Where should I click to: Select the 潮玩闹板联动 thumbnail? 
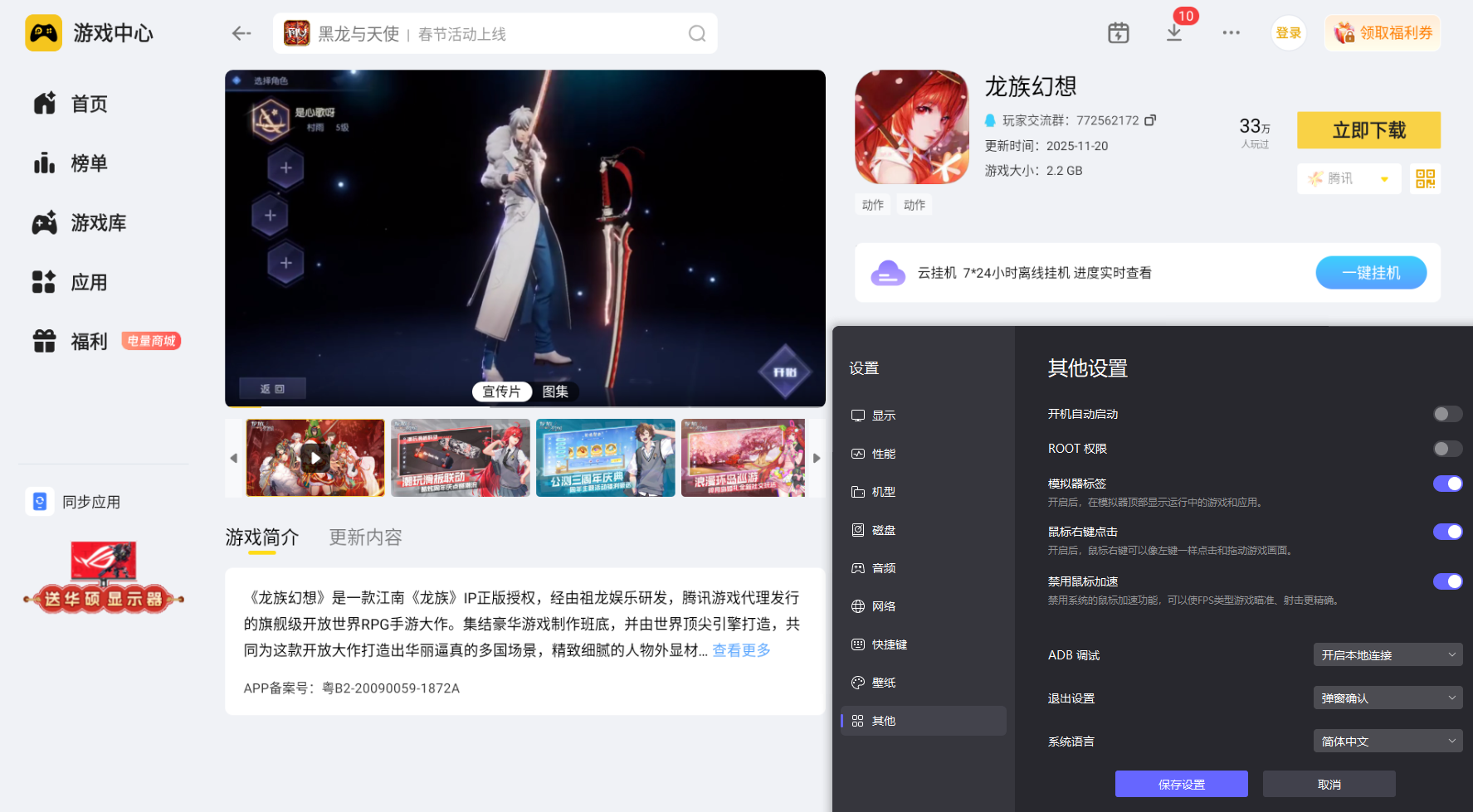pyautogui.click(x=461, y=458)
